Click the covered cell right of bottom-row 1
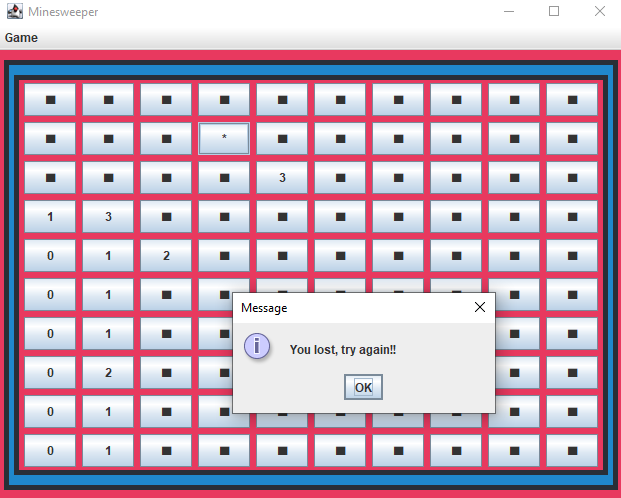621x498 pixels. coord(166,450)
